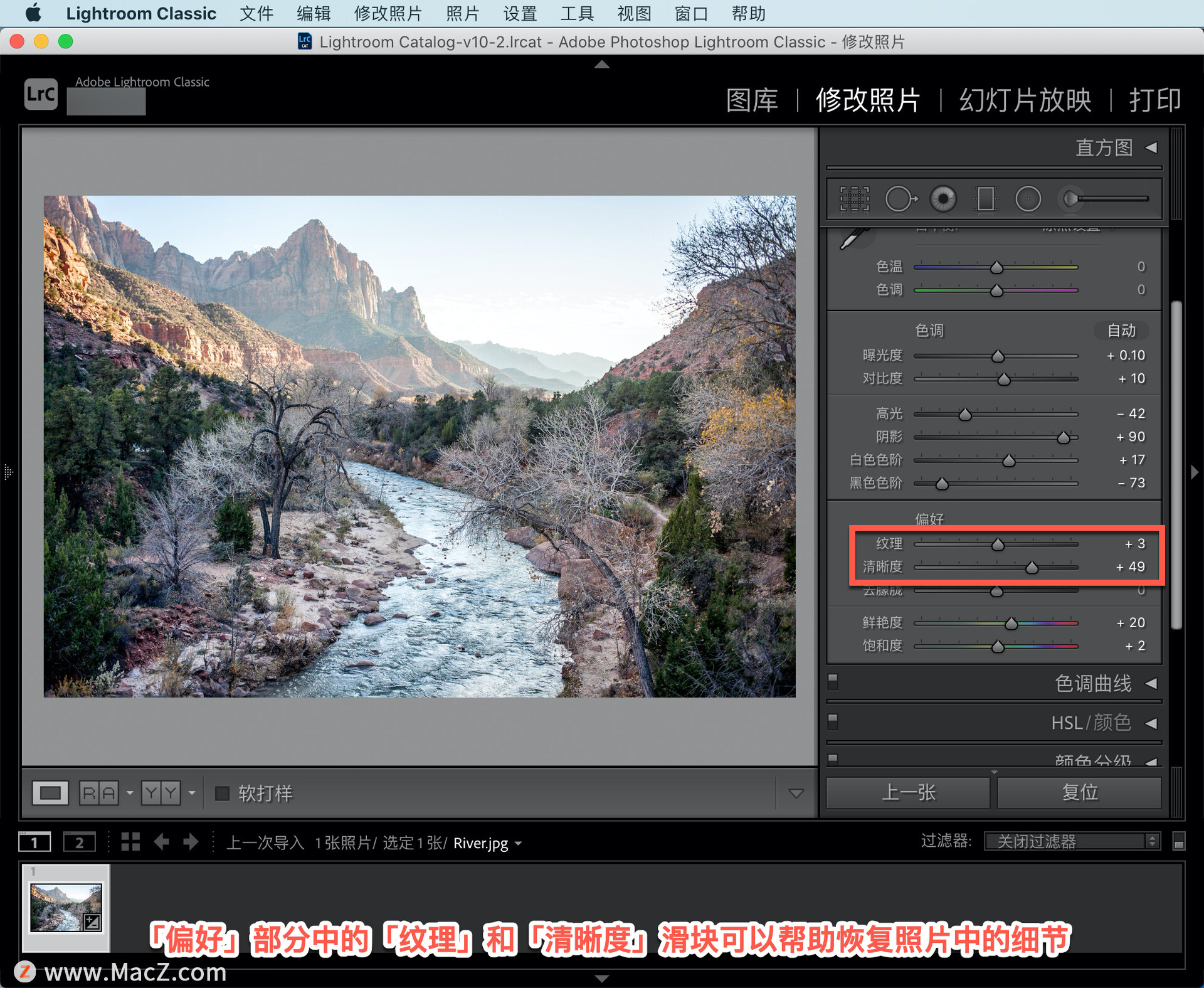1204x988 pixels.
Task: Click the 阴影 slider handle
Action: (x=1064, y=438)
